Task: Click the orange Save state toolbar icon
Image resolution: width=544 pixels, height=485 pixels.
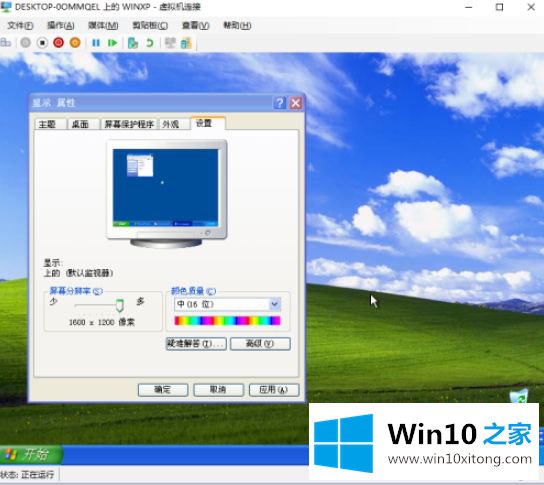Action: [75, 43]
